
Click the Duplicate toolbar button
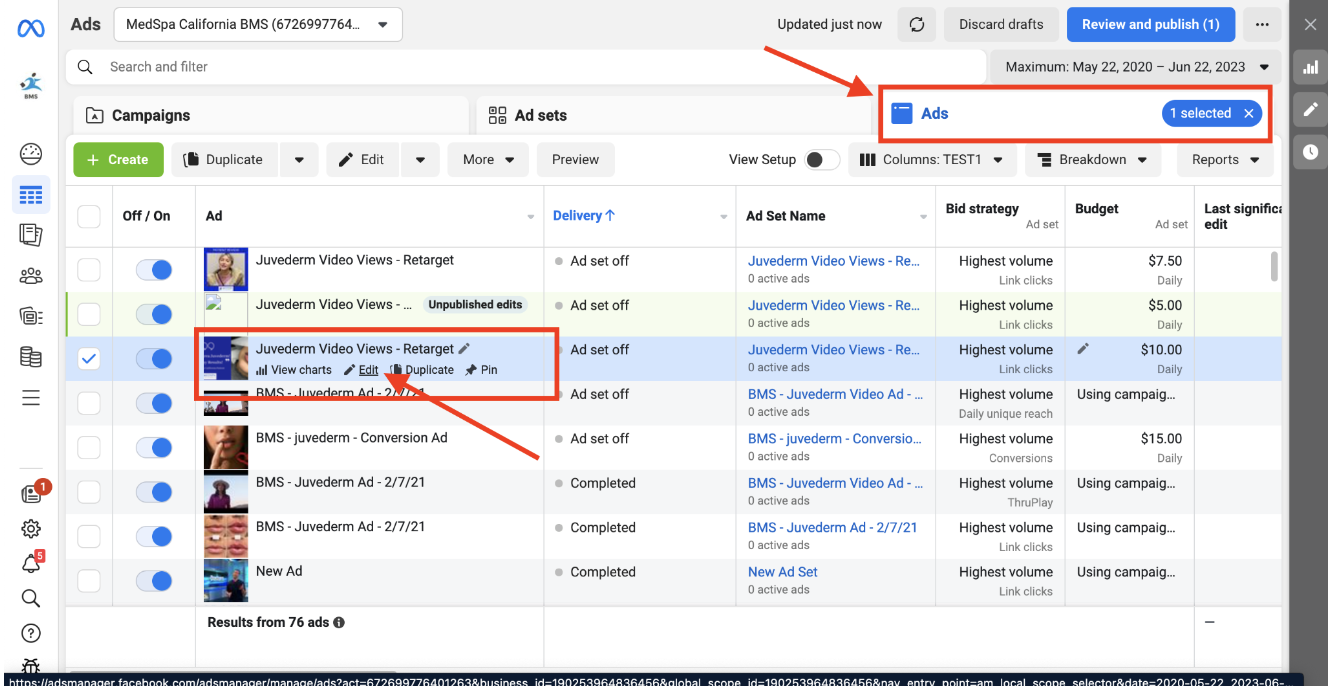[x=226, y=160]
